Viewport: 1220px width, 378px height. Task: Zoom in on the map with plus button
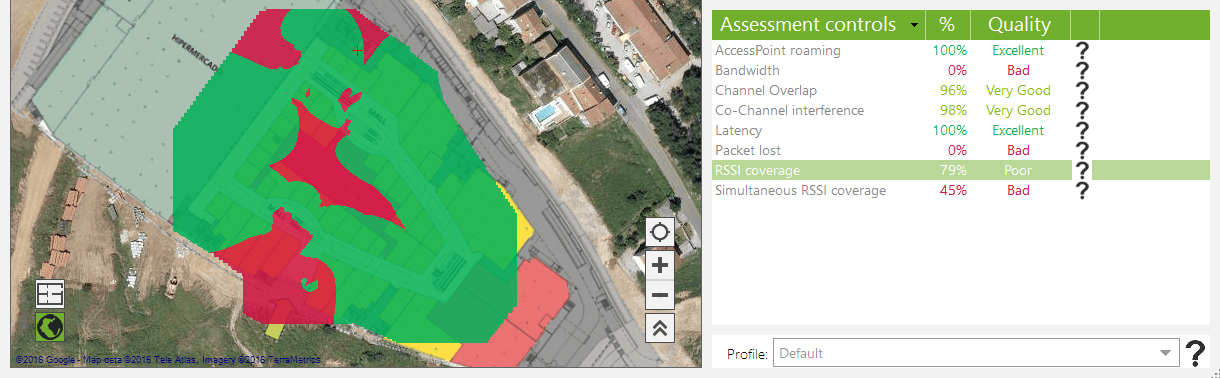coord(660,265)
